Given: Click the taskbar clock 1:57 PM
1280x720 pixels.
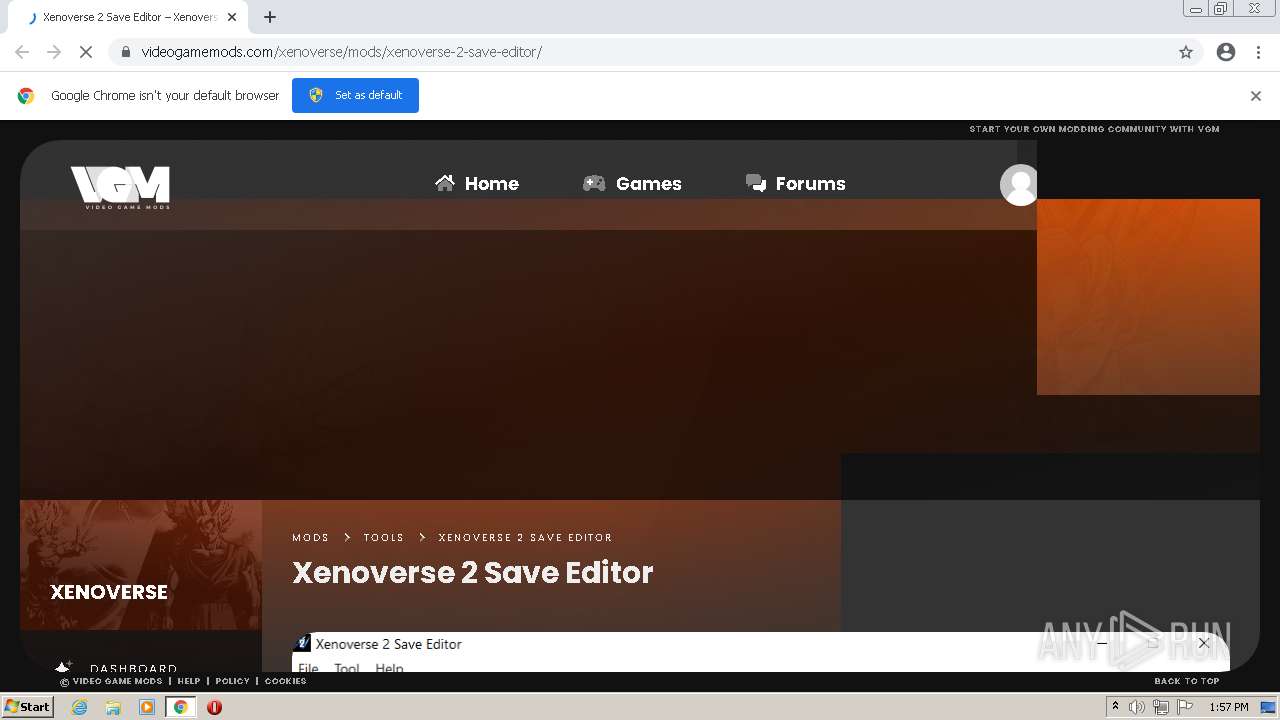Looking at the screenshot, I should 1228,707.
